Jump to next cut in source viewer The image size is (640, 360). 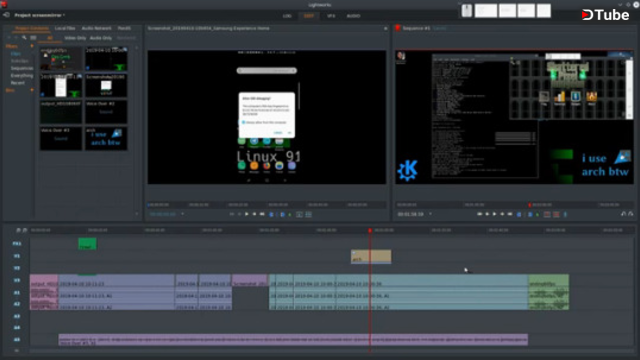click(x=262, y=214)
